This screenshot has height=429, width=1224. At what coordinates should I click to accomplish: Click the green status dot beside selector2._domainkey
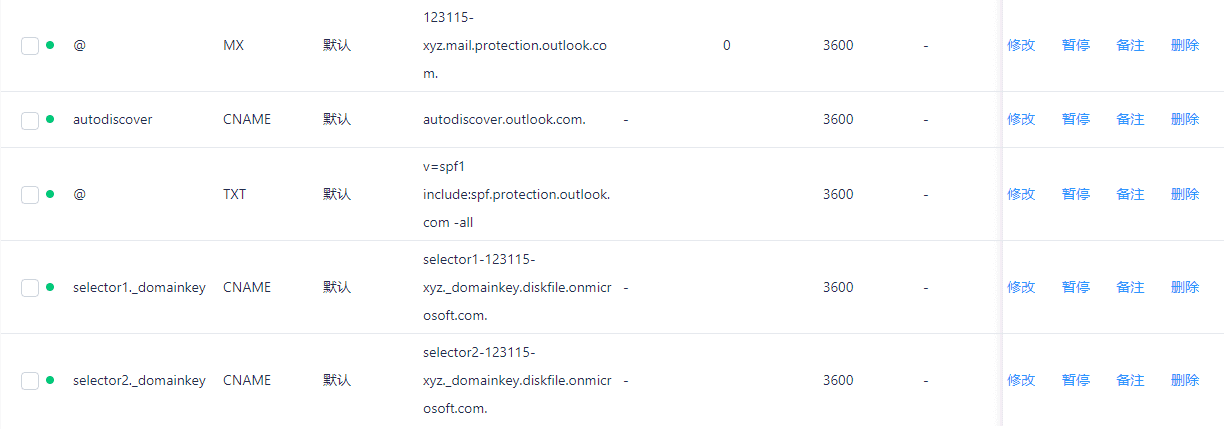coord(50,380)
